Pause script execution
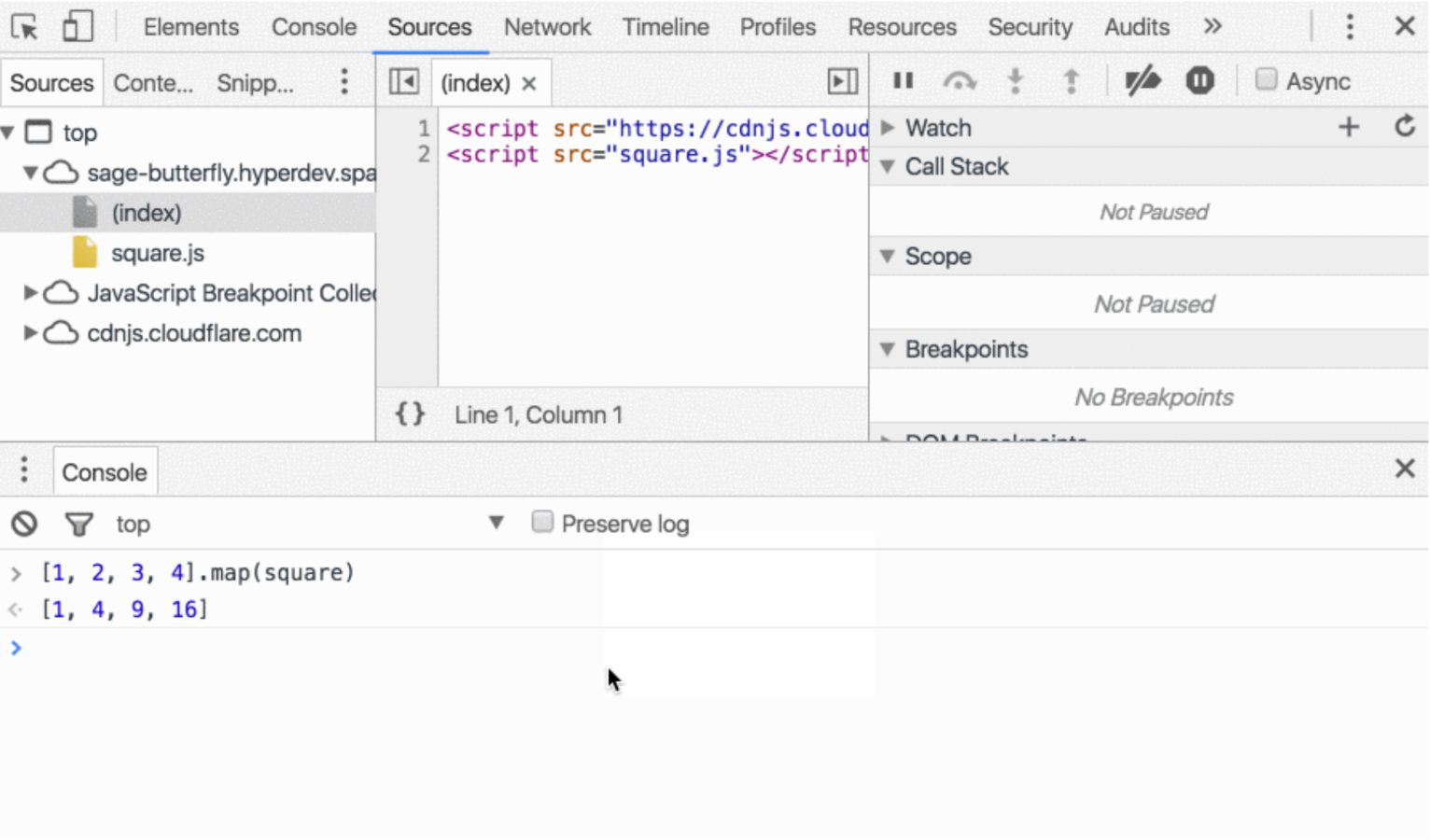1430x840 pixels. [903, 81]
